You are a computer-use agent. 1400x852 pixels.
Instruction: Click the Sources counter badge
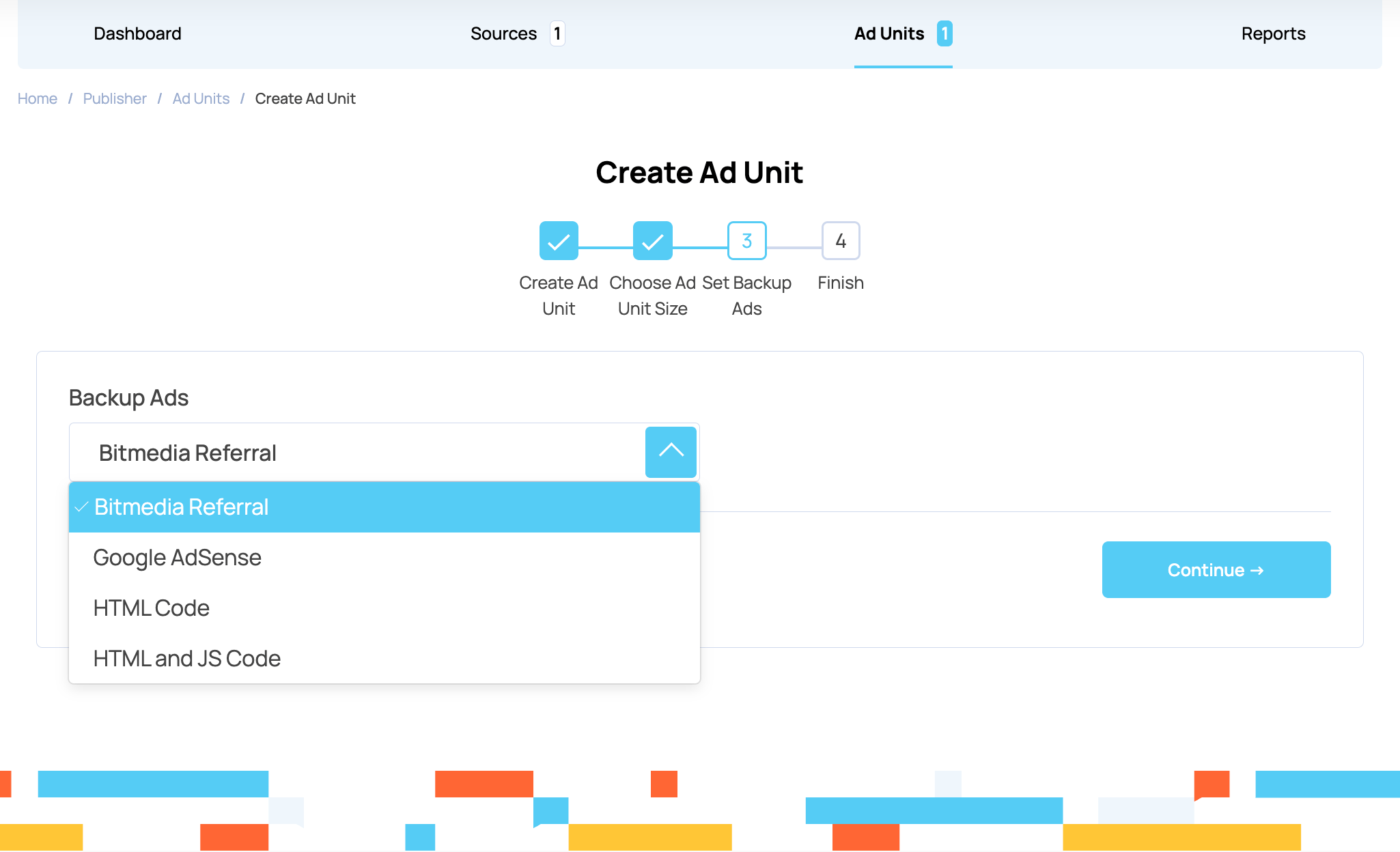557,33
